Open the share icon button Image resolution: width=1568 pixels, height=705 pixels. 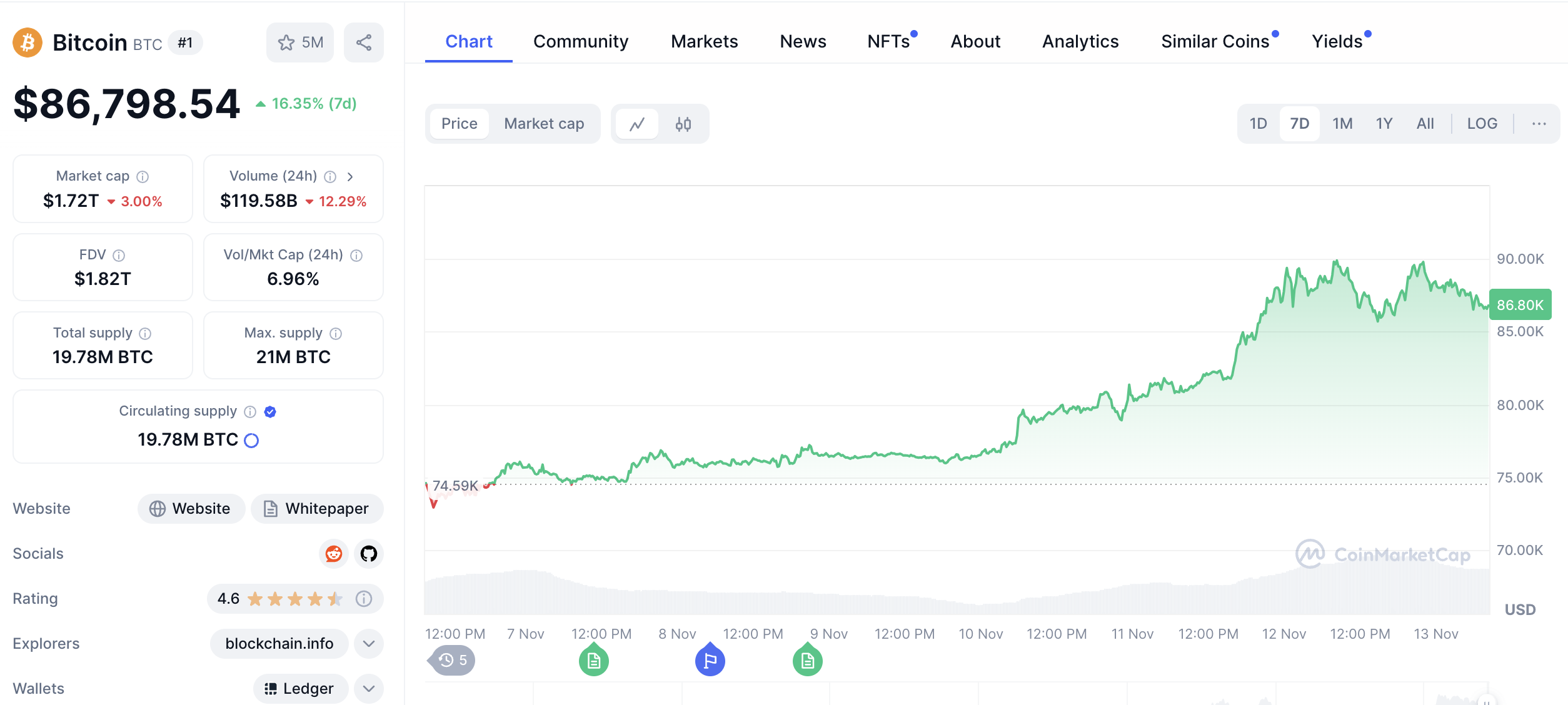click(x=364, y=42)
